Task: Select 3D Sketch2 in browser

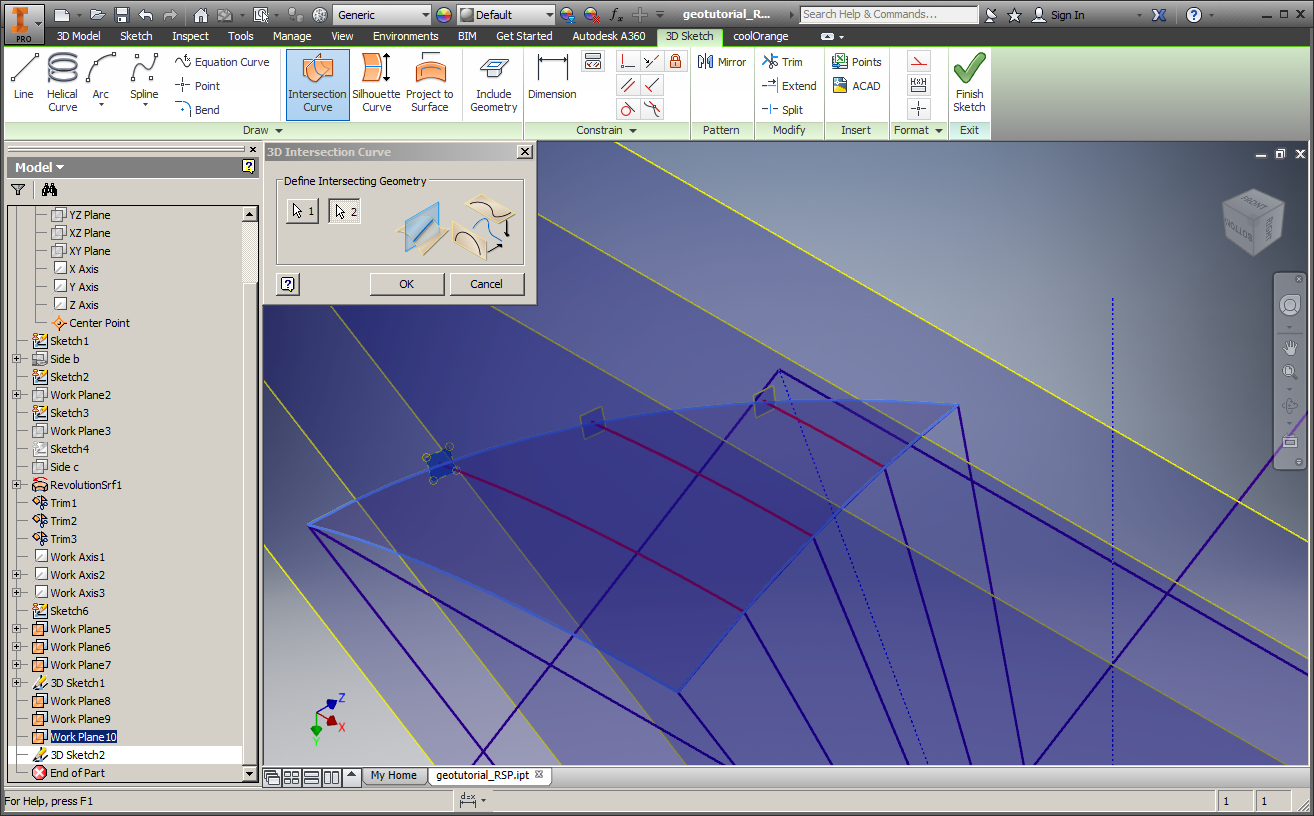Action: point(78,755)
